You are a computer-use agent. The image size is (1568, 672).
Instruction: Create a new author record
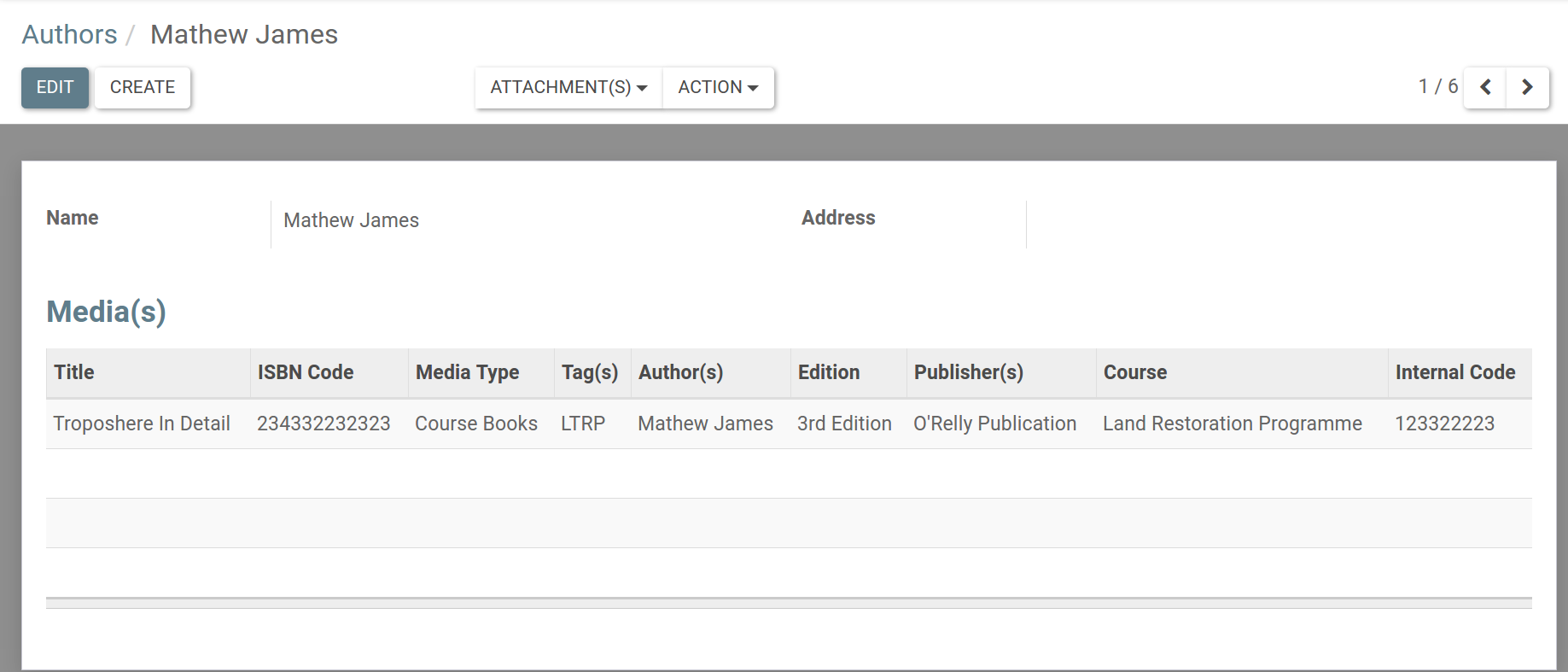(x=143, y=87)
